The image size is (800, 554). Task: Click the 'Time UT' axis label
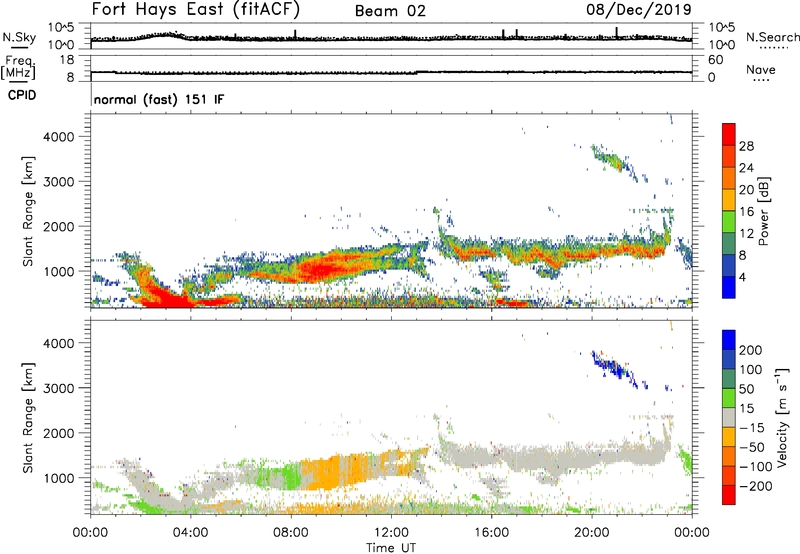(x=391, y=547)
